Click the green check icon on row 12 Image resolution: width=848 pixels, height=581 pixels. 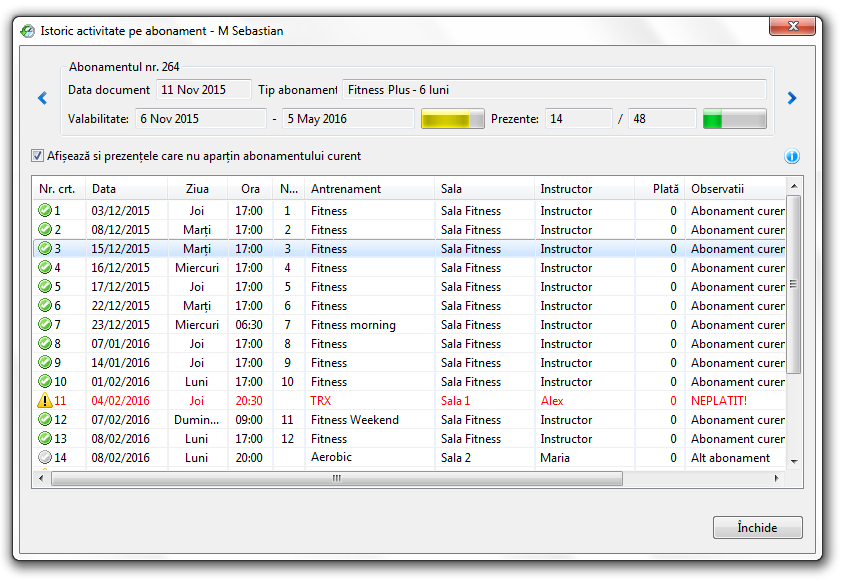[x=45, y=420]
